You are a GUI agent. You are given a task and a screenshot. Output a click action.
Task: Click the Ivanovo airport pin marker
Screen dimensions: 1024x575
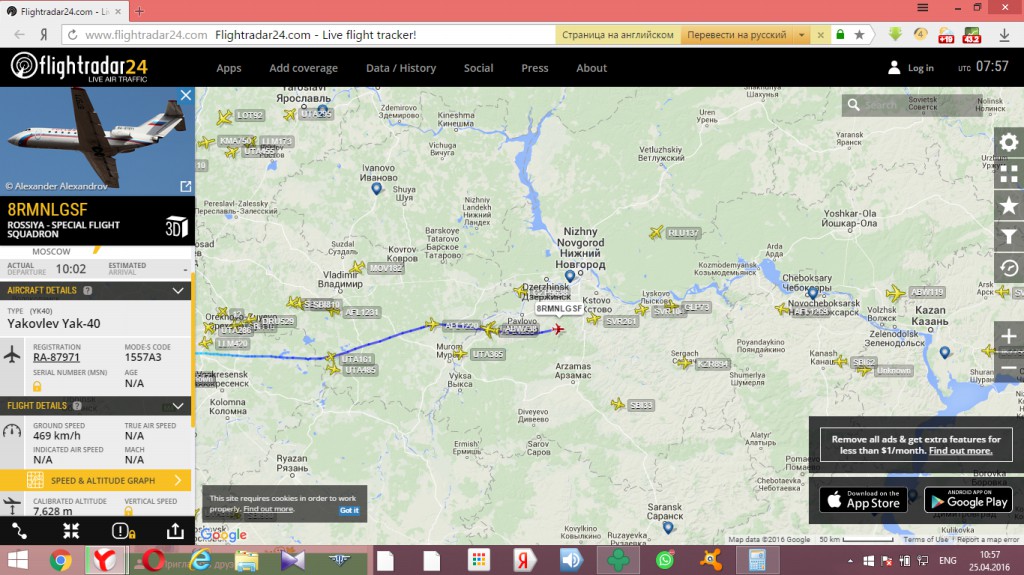click(376, 189)
